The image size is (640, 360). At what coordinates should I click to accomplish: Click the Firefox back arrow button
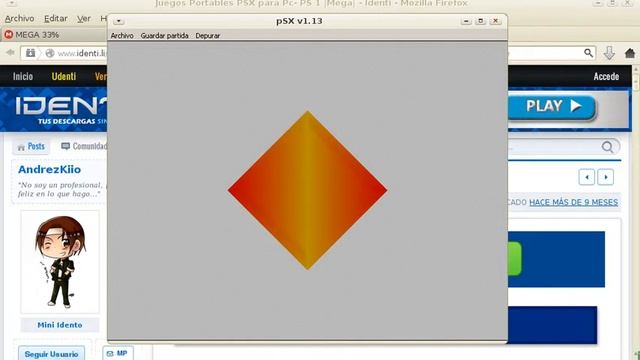click(x=10, y=53)
